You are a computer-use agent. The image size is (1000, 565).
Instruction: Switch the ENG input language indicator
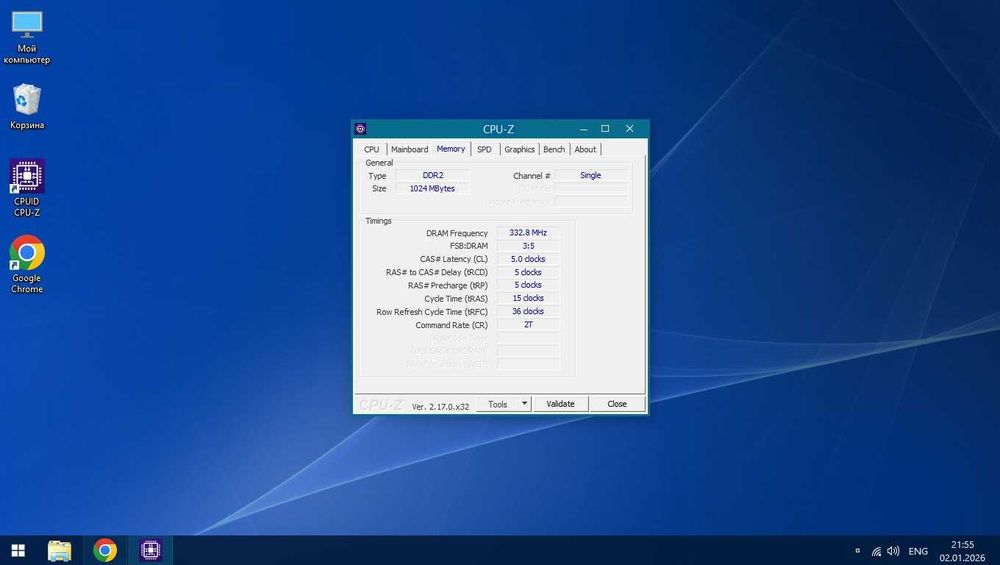pyautogui.click(x=918, y=551)
